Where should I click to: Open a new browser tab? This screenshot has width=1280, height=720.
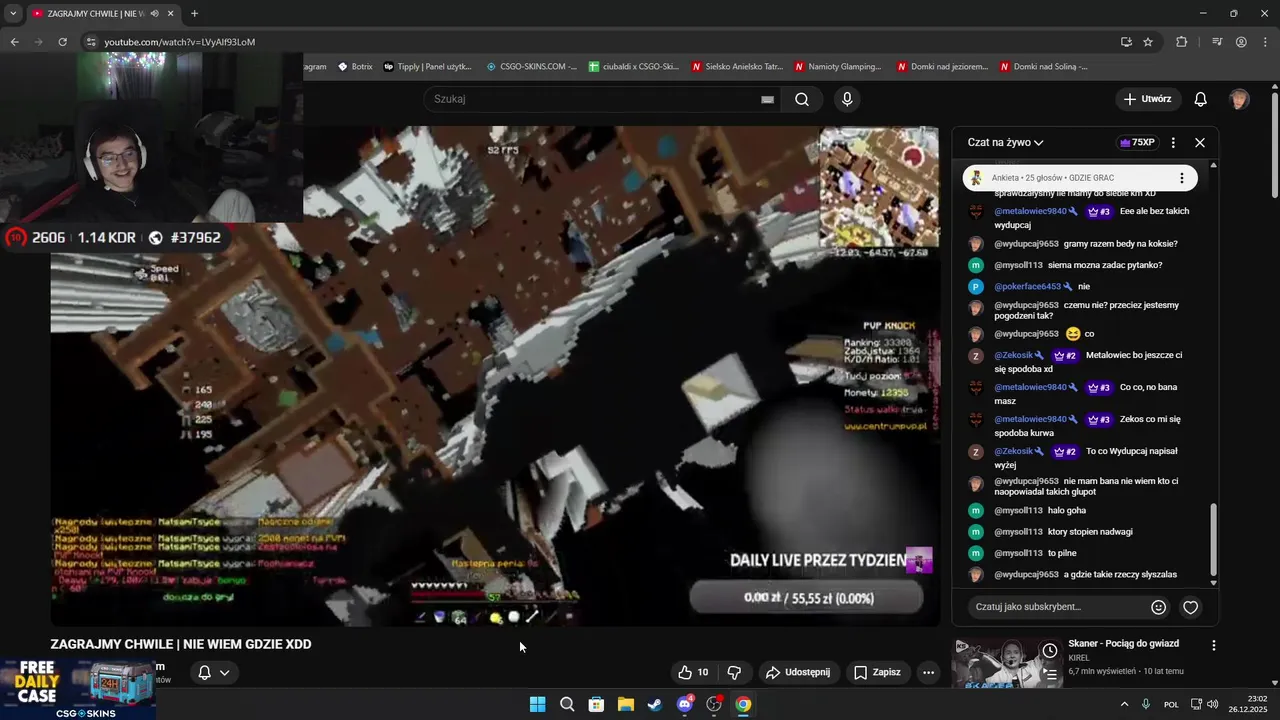coord(194,14)
